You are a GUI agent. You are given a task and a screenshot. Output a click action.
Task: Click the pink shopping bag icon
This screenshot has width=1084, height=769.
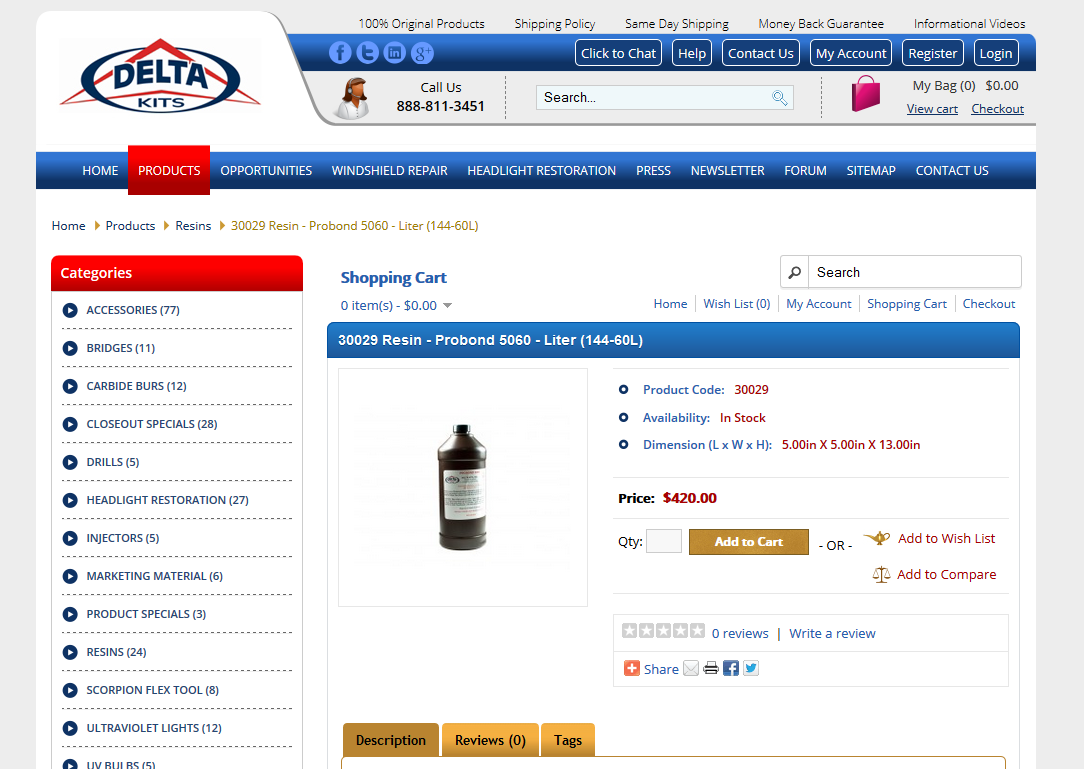tap(866, 93)
